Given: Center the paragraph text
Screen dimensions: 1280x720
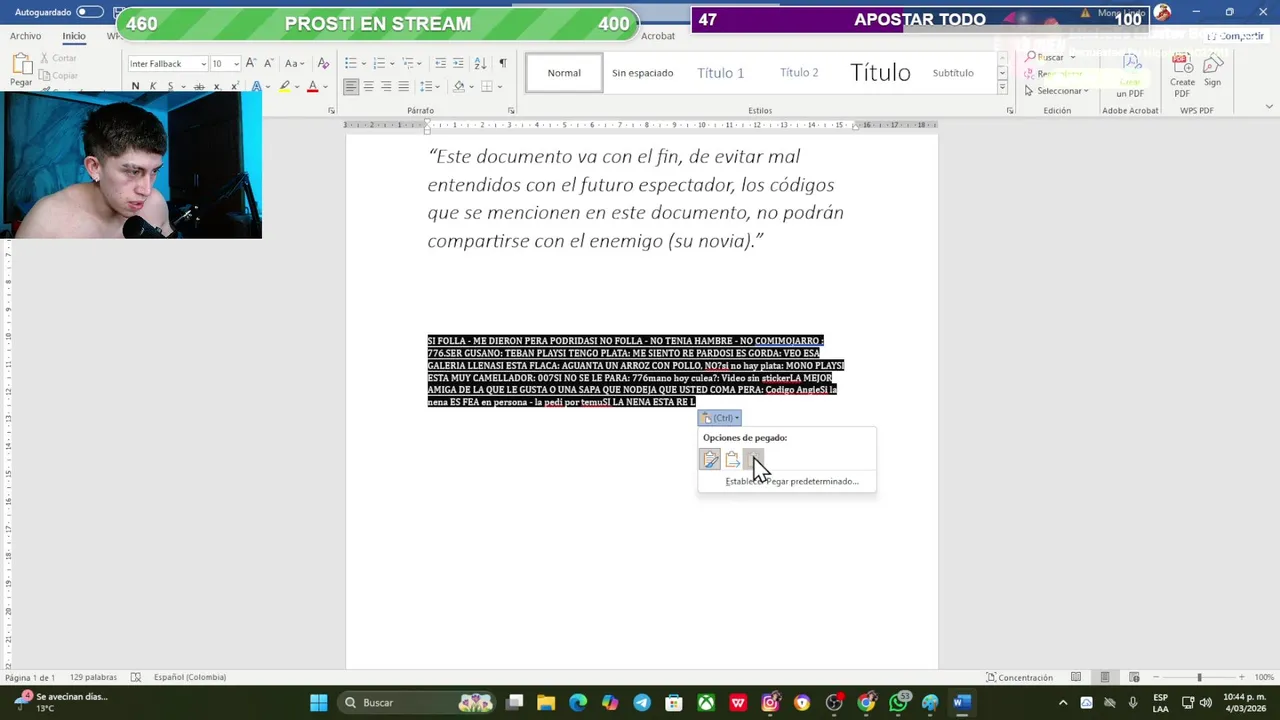Looking at the screenshot, I should click(368, 87).
